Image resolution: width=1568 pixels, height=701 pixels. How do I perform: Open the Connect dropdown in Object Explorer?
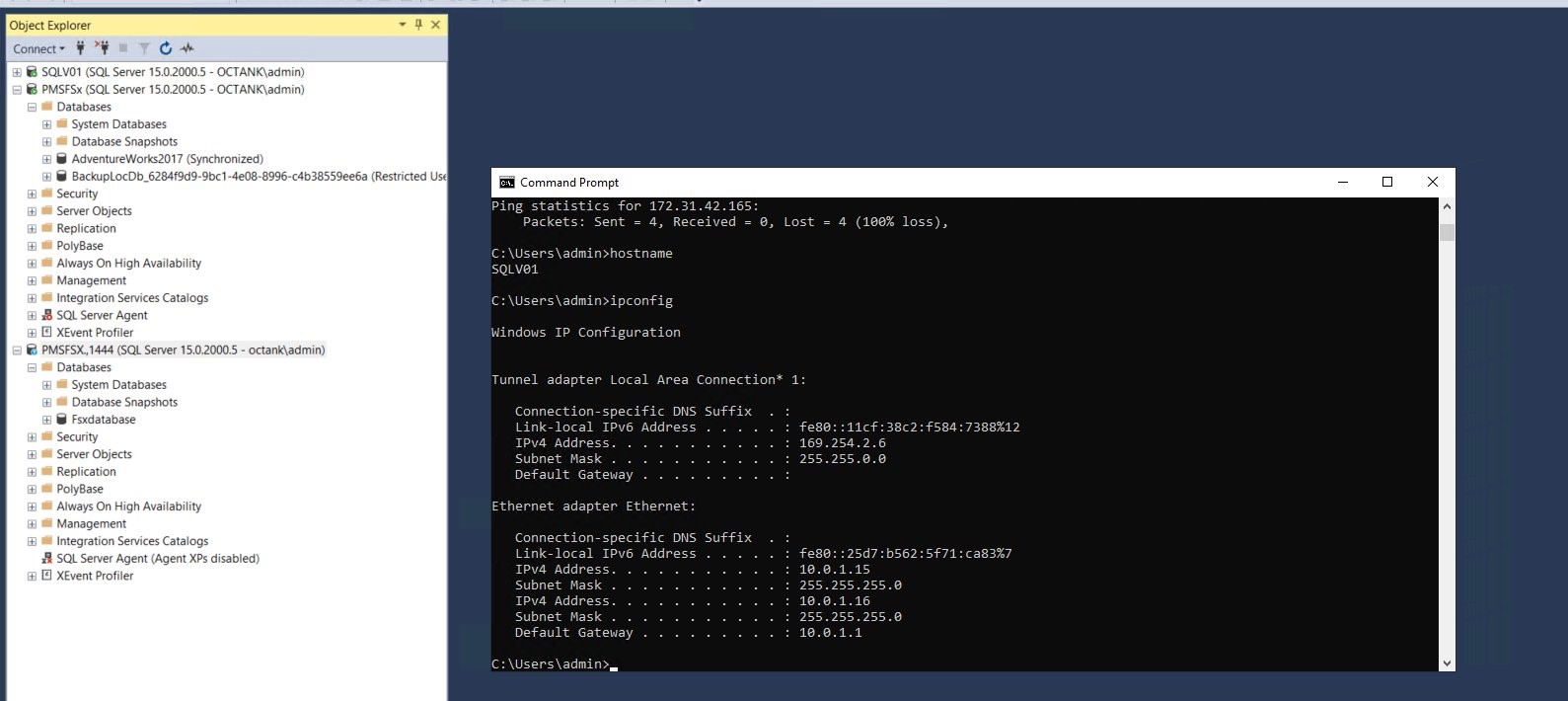click(x=39, y=48)
